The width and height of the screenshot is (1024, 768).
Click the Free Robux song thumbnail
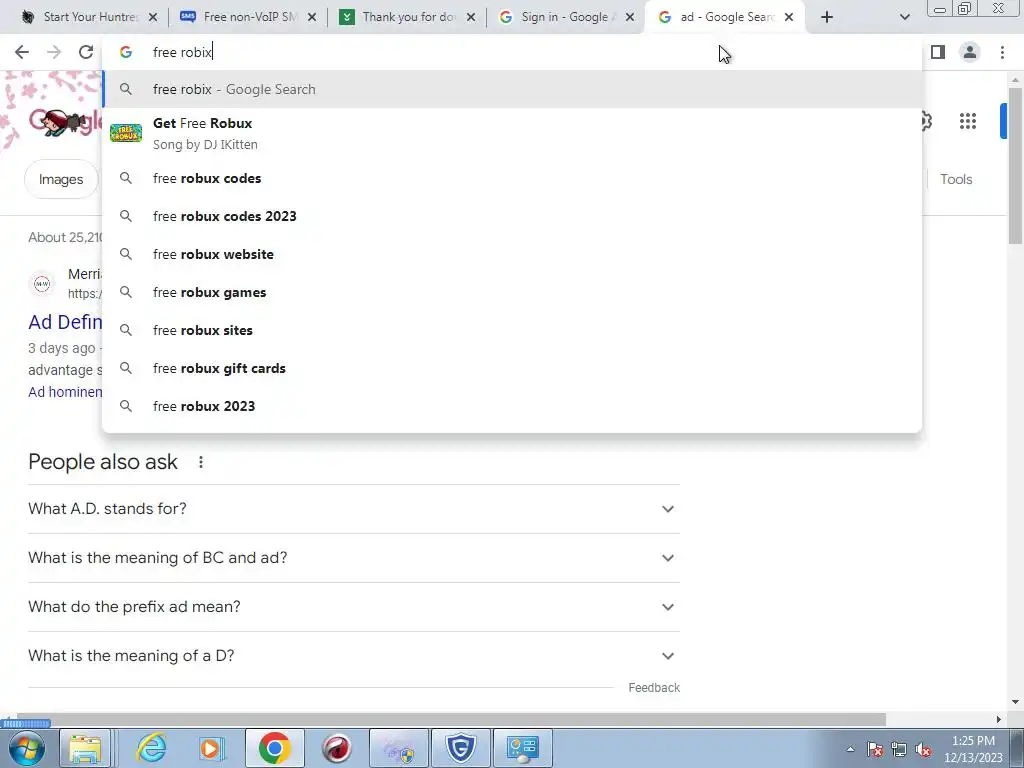click(x=125, y=133)
